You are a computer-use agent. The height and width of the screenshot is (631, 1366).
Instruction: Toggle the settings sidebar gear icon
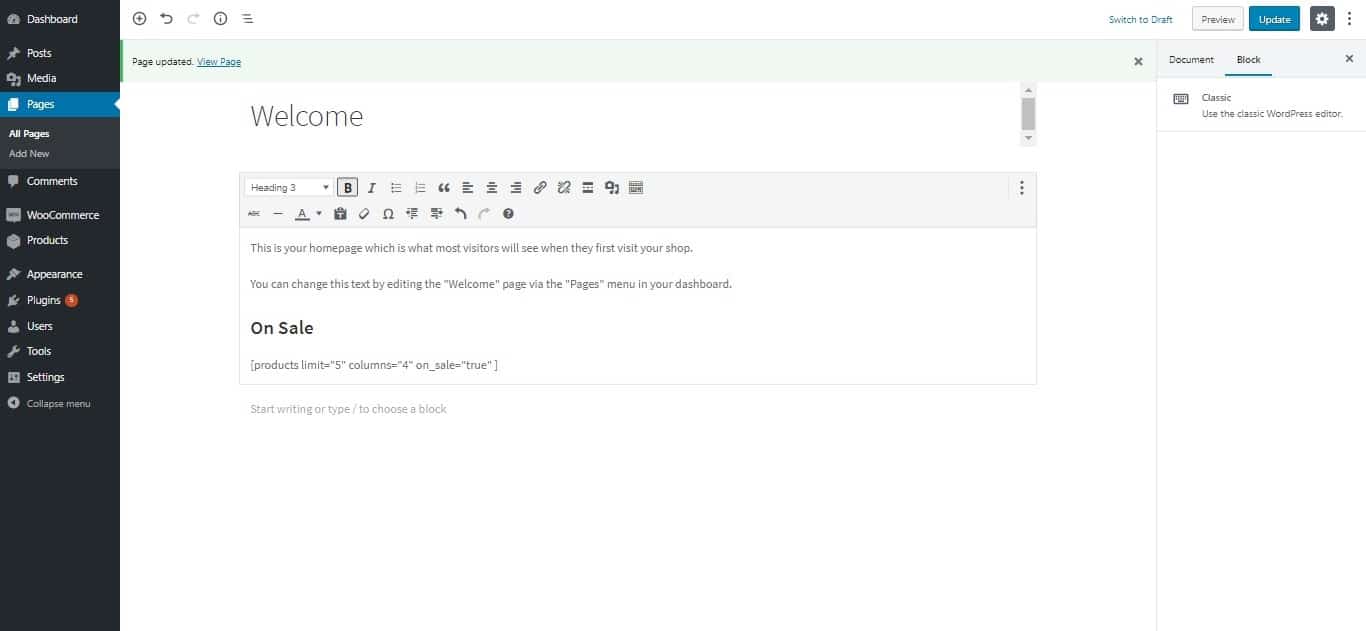coord(1322,19)
